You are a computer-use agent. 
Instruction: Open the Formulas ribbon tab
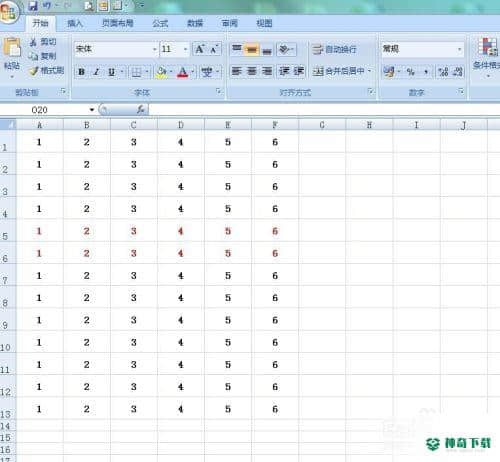pos(160,23)
